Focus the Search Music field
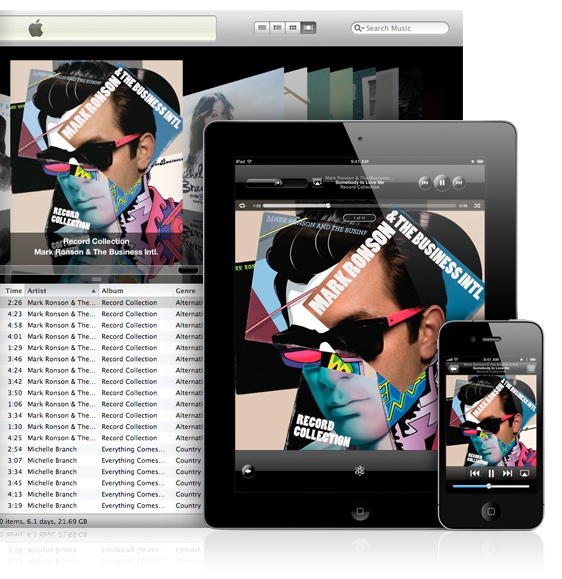 pyautogui.click(x=400, y=28)
